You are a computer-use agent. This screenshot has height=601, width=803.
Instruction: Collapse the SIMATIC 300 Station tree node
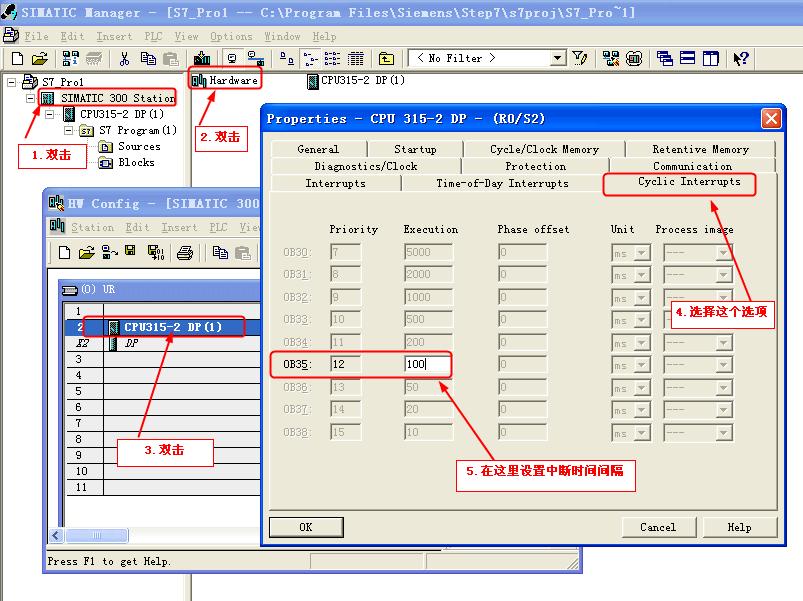(30, 98)
